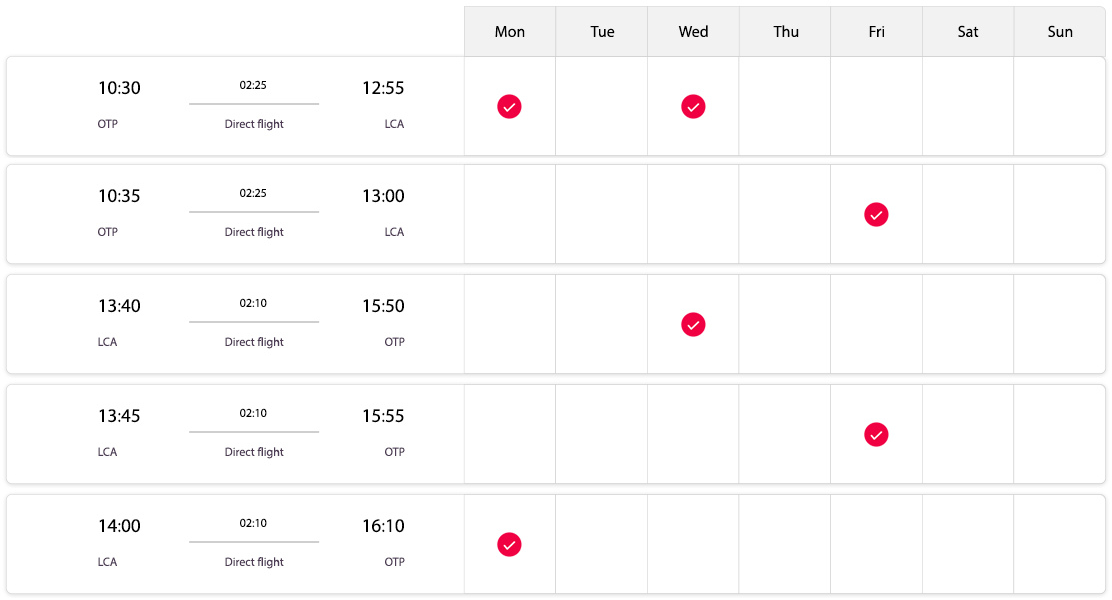Click the Wednesday checkmark for 10:30 OTP flight

(693, 106)
